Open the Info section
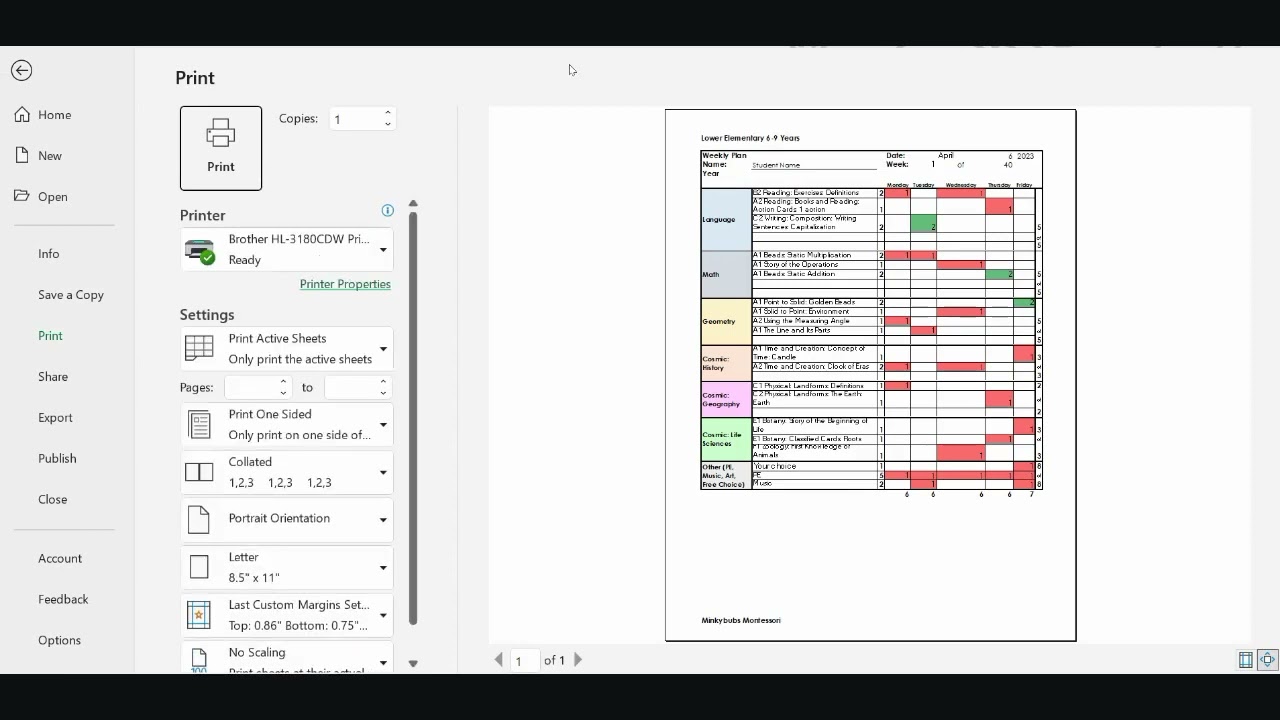Image resolution: width=1280 pixels, height=720 pixels. click(49, 253)
